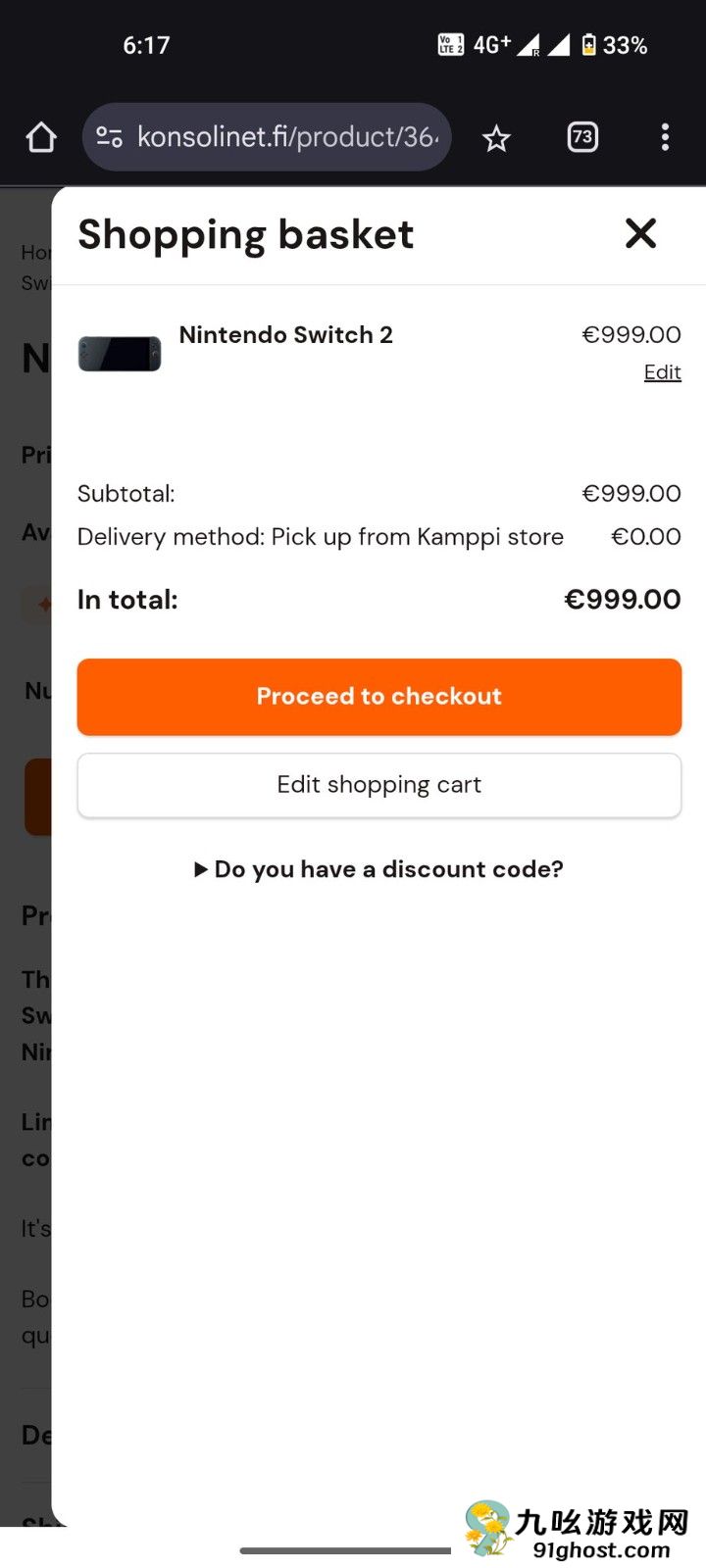The width and height of the screenshot is (706, 1568).
Task: Click the discount code disclosure triangle
Action: coord(201,869)
